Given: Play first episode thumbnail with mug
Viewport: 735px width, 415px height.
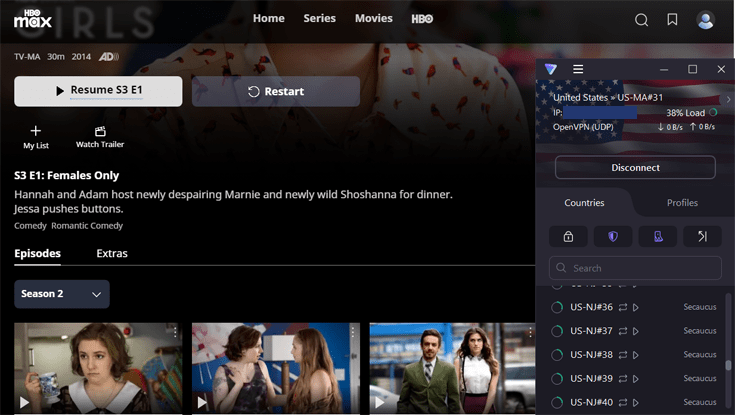Looking at the screenshot, I should 98,368.
